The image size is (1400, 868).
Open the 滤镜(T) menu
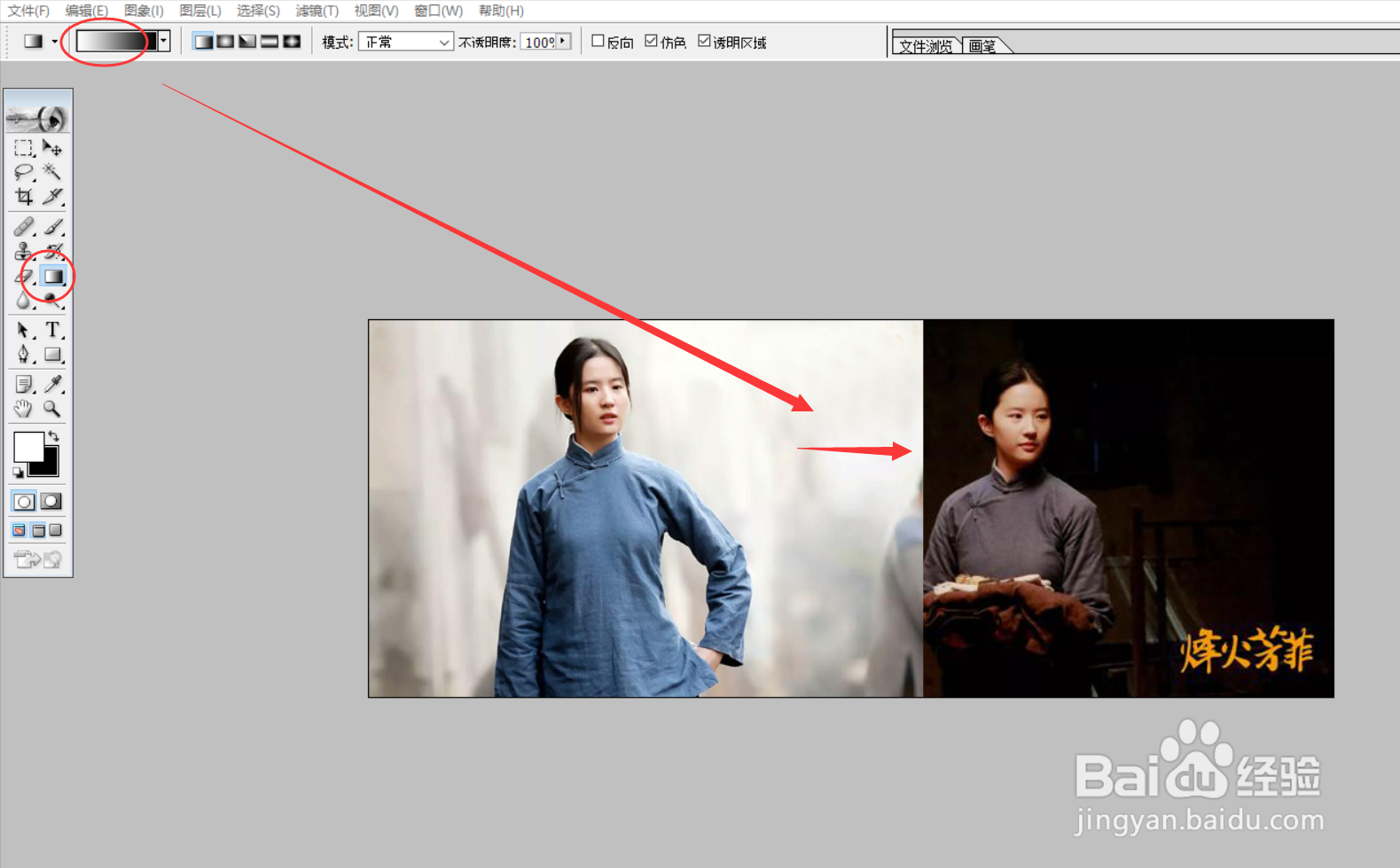317,11
